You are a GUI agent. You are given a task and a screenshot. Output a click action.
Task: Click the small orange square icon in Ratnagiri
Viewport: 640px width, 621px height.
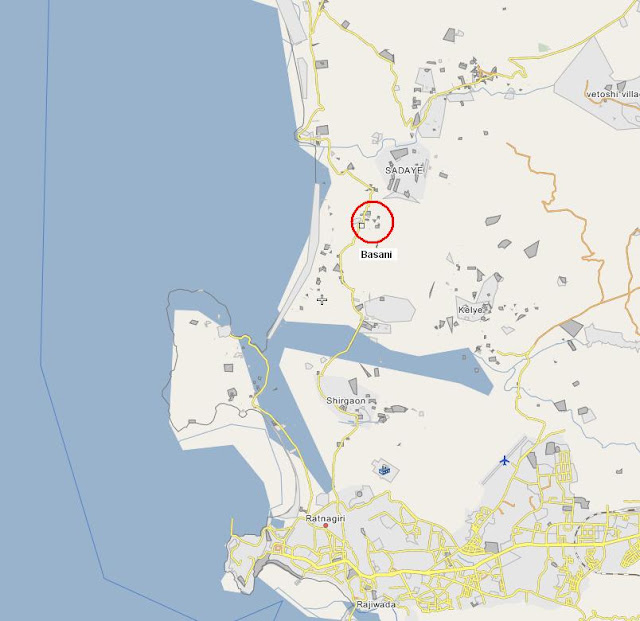[x=278, y=548]
